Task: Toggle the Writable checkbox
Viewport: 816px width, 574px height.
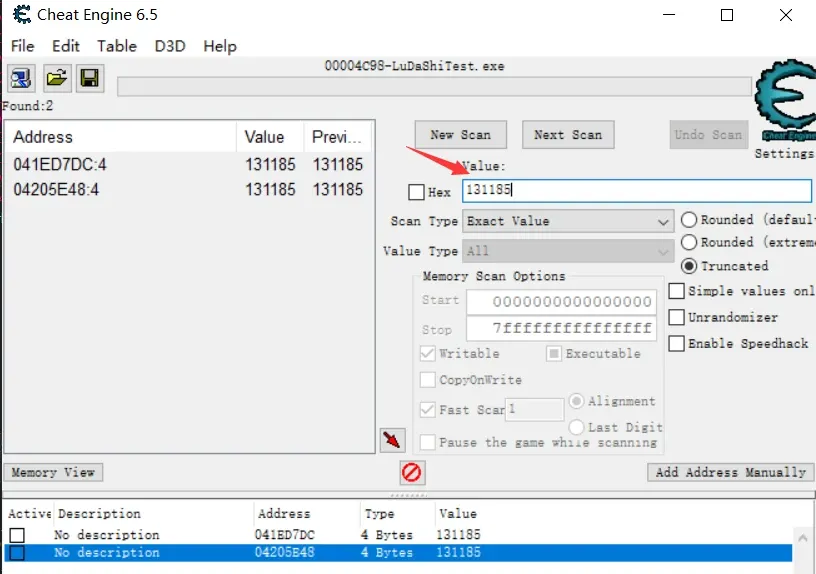Action: 427,353
